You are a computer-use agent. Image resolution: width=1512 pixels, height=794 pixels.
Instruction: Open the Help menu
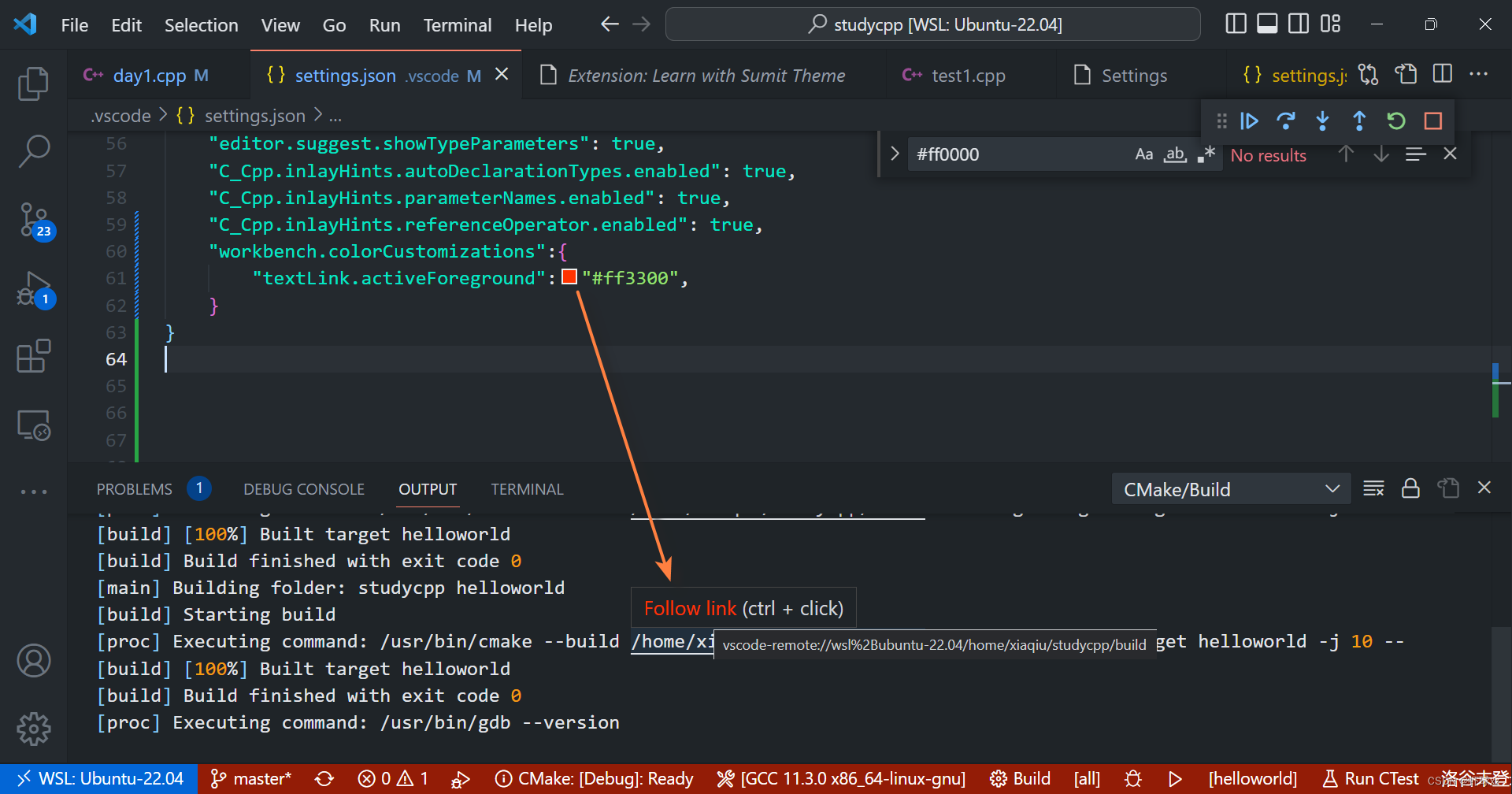(x=533, y=25)
